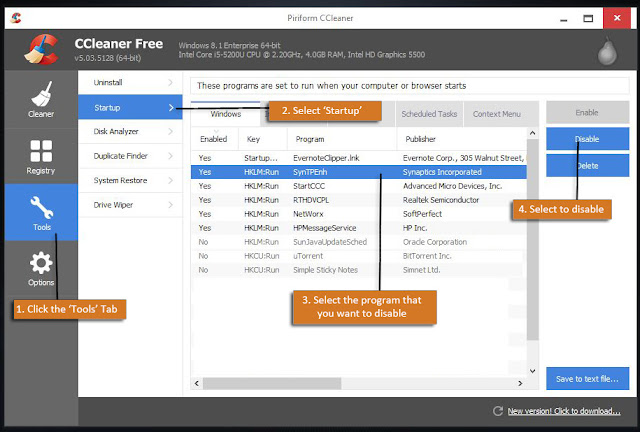Select the HPMessageService startup entry
This screenshot has width=640, height=432.
(359, 228)
